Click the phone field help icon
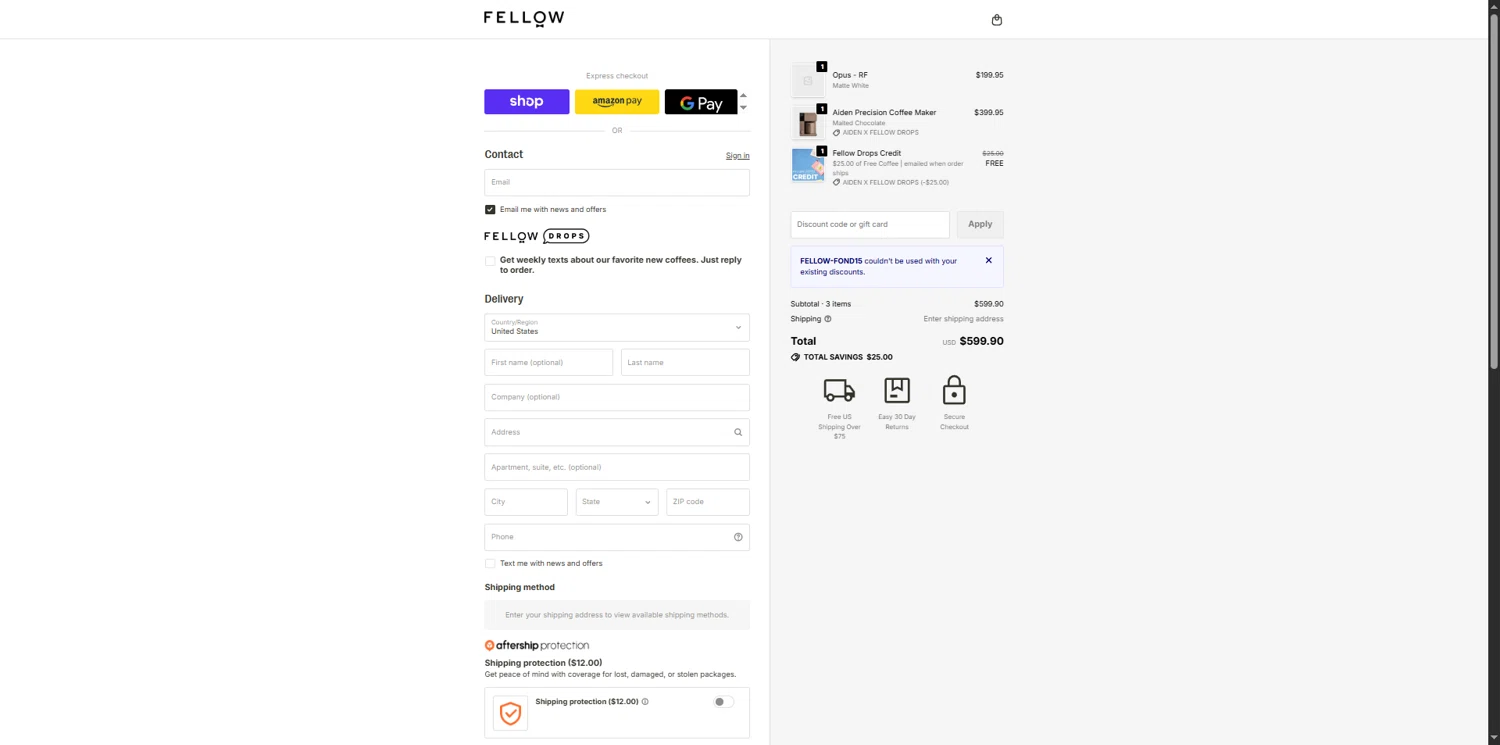 (738, 537)
